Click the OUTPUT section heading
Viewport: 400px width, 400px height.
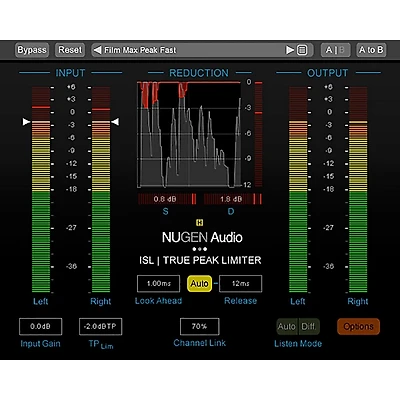tap(327, 73)
